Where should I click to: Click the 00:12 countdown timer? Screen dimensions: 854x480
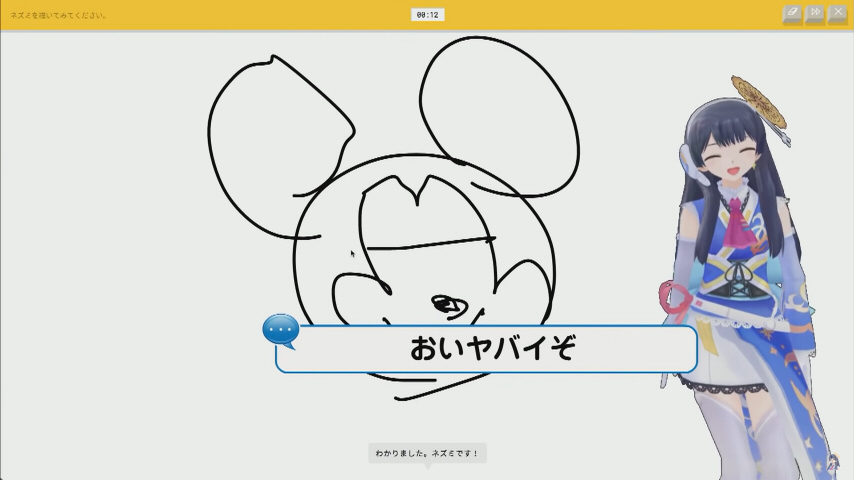pyautogui.click(x=427, y=15)
